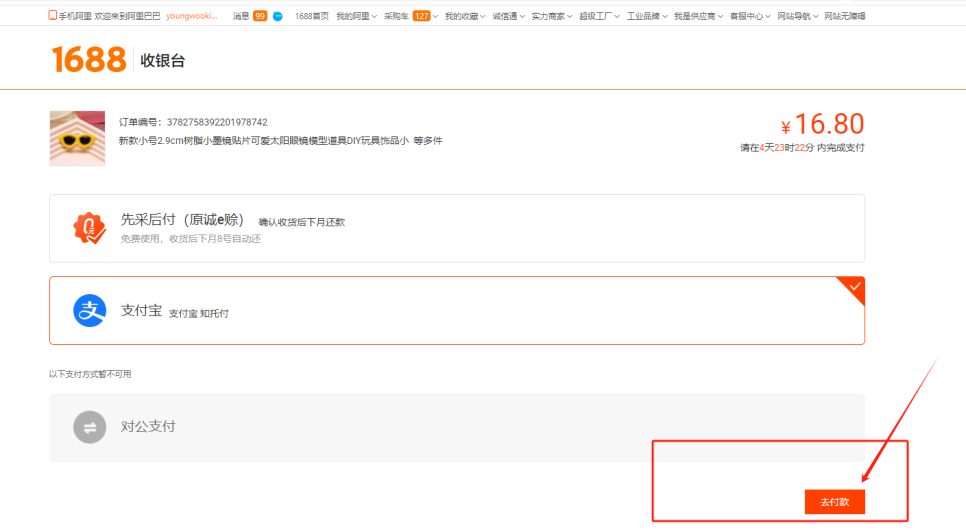
Task: Expand the 超级工厂 dropdown
Action: click(x=599, y=16)
